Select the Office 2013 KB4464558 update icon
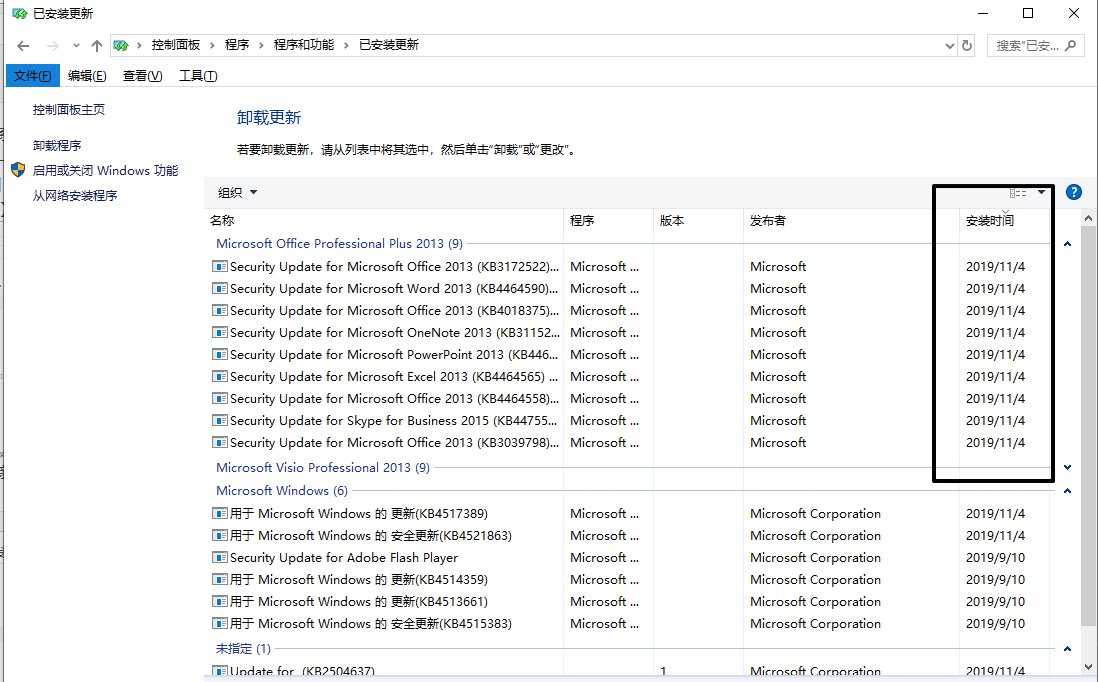The width and height of the screenshot is (1098, 682). 220,398
